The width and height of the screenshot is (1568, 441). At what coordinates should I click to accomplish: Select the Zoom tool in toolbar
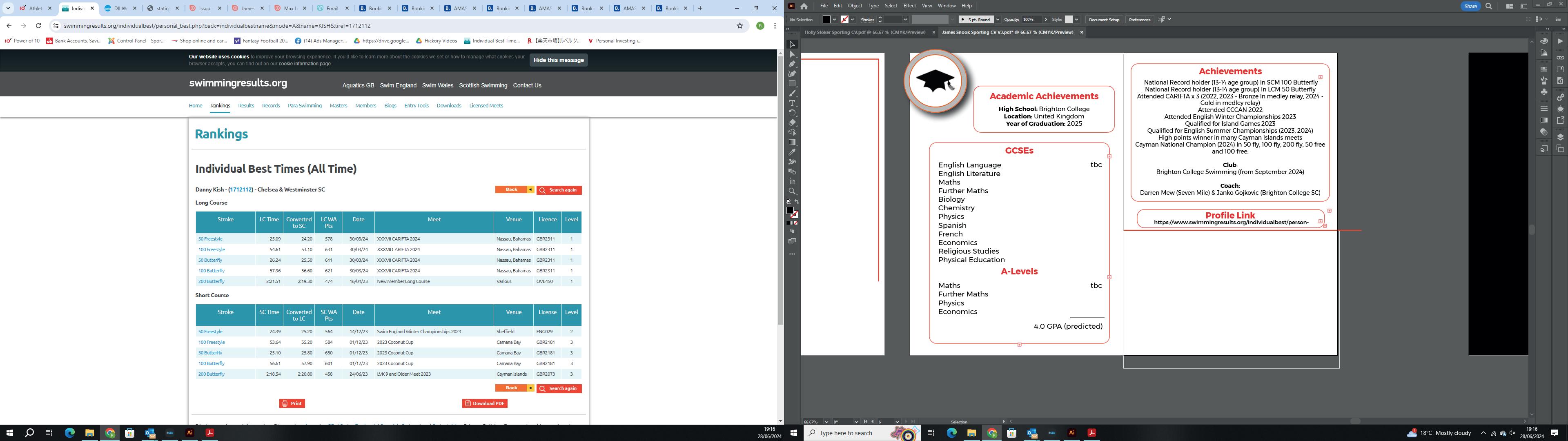tap(792, 191)
